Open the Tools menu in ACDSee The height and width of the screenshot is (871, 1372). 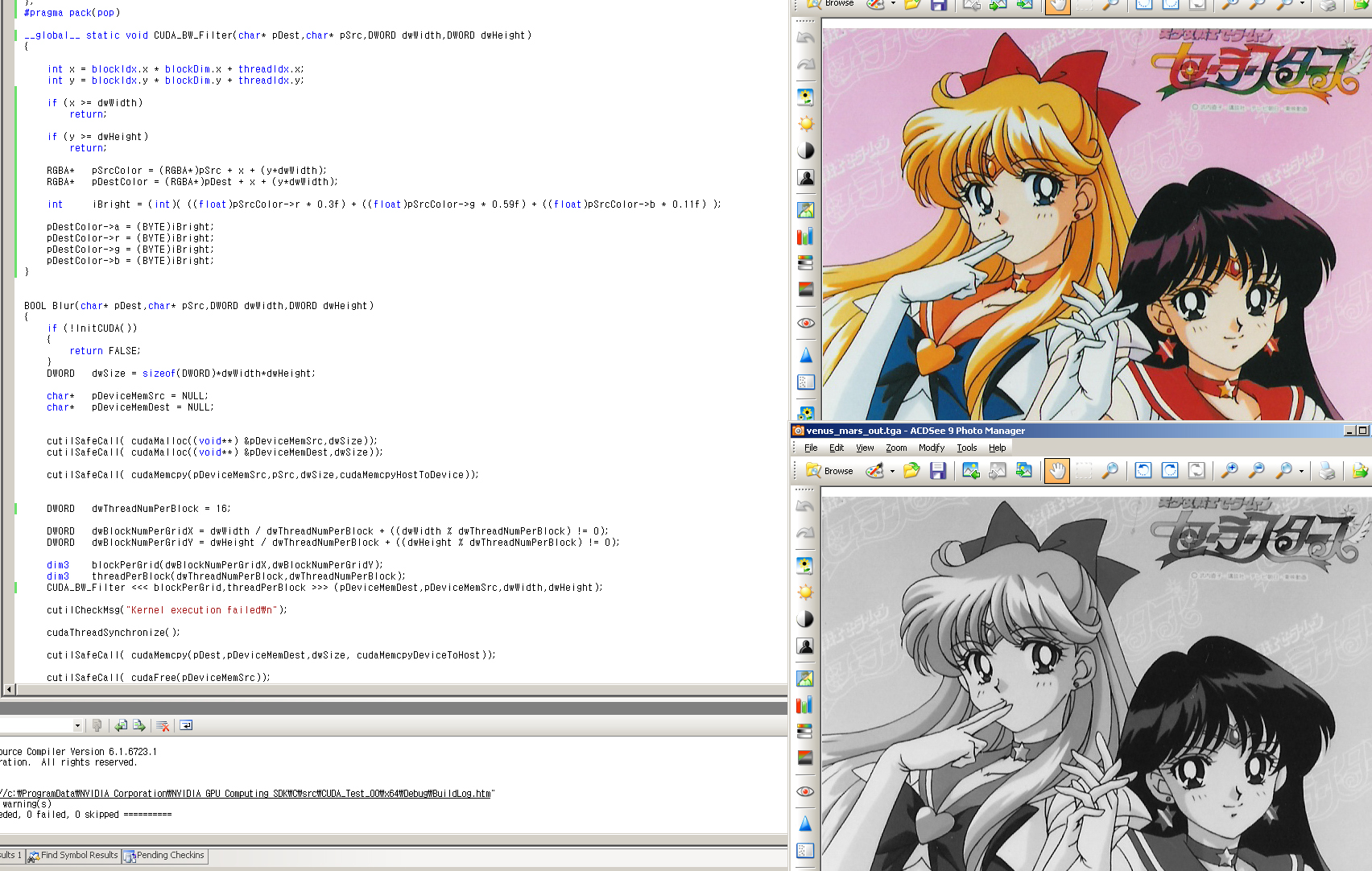coord(966,448)
